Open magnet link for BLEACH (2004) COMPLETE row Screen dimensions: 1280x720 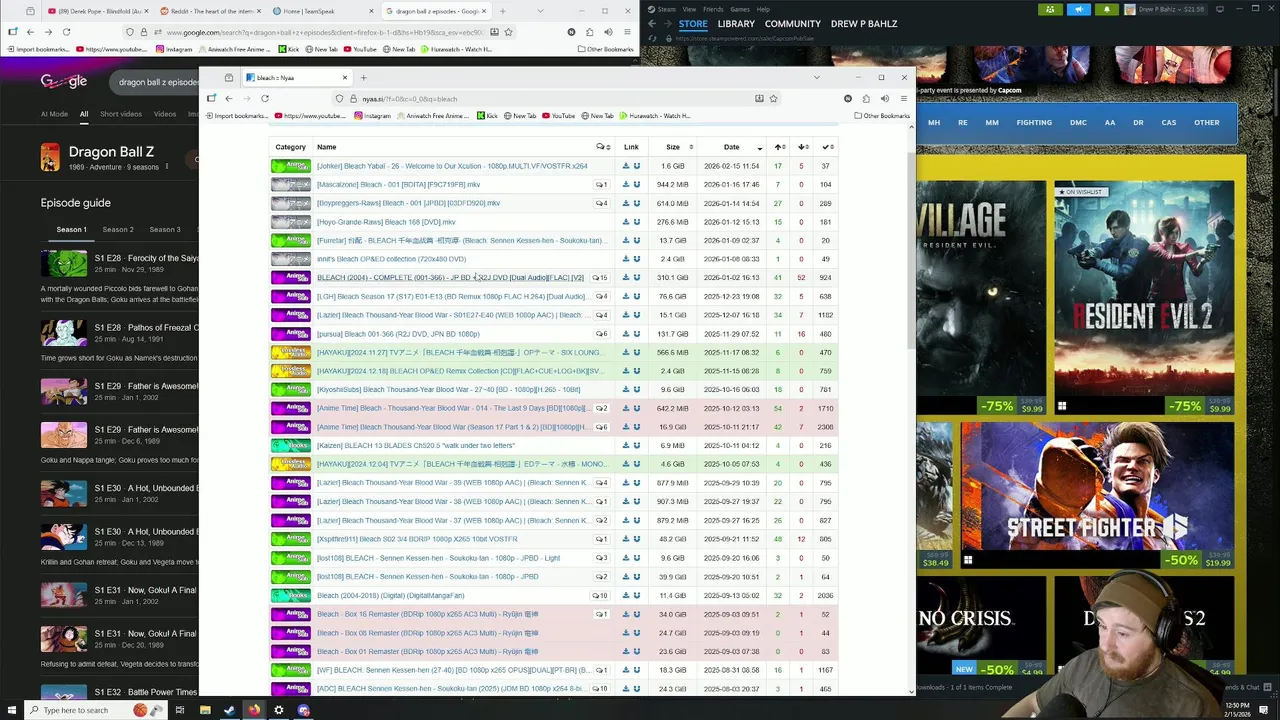coord(636,278)
